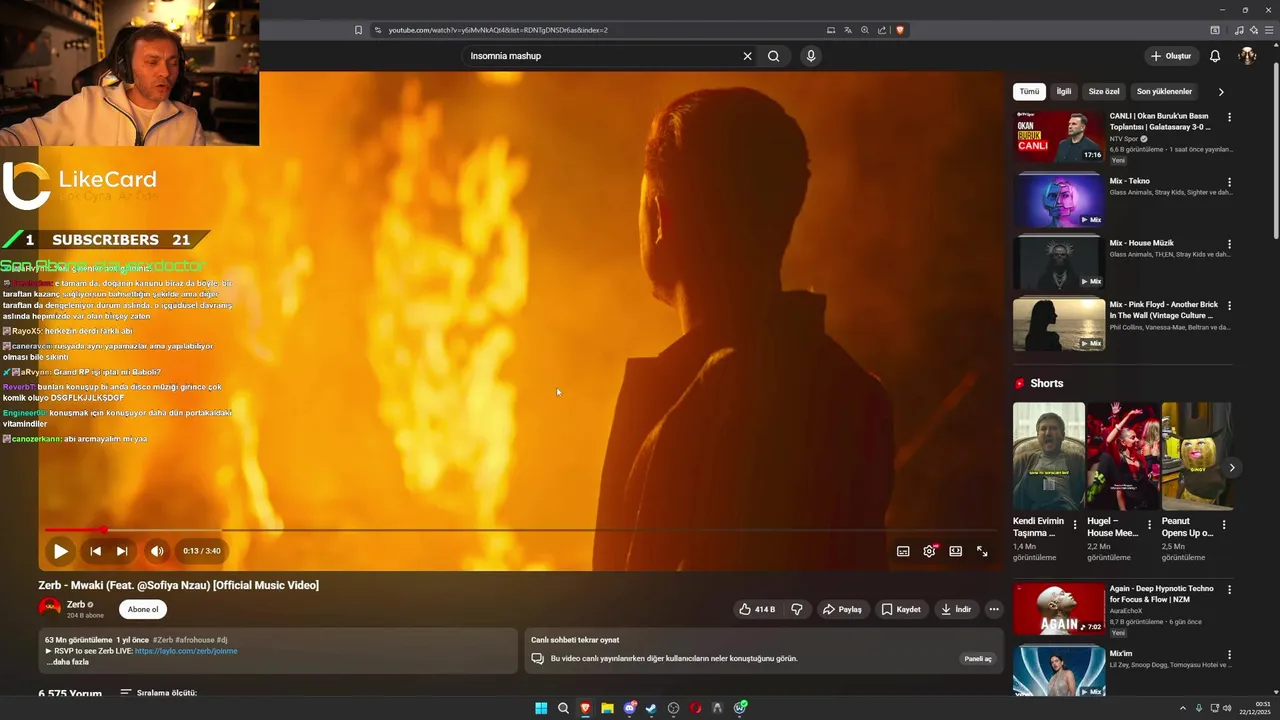The height and width of the screenshot is (720, 1280).
Task: Bookmark page via address bar icon
Action: (x=358, y=30)
